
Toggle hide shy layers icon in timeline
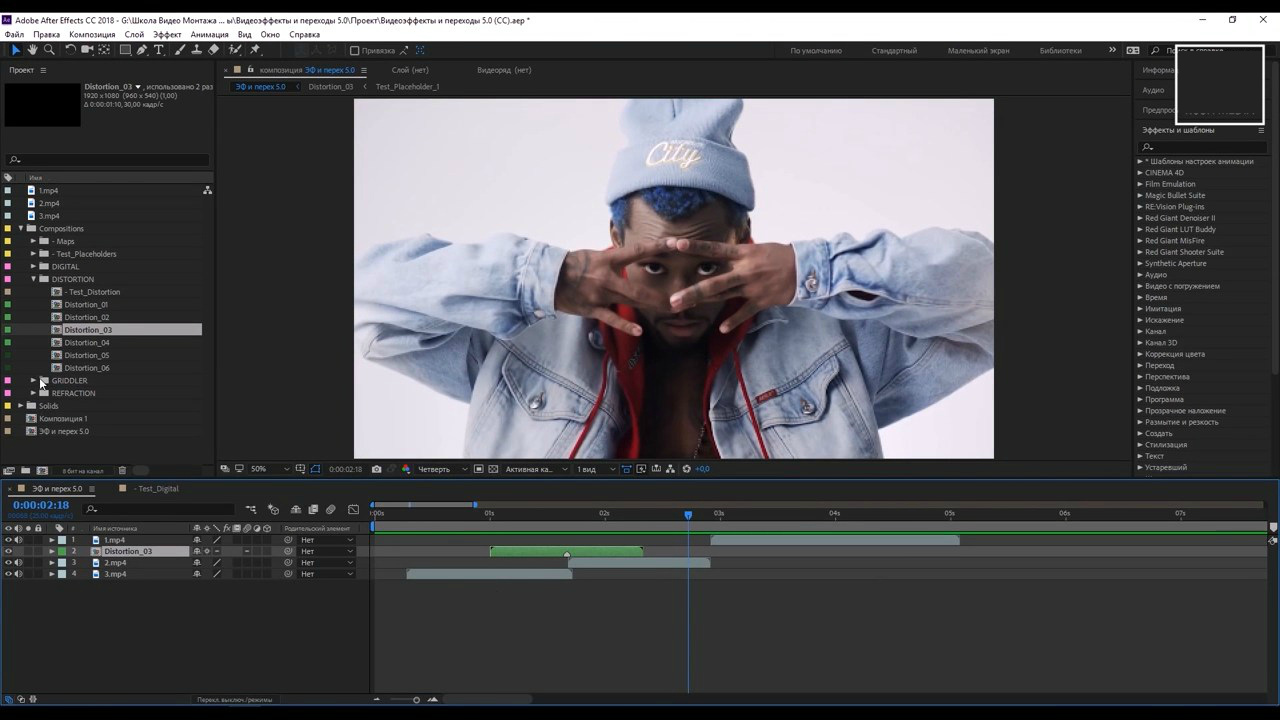coord(295,510)
